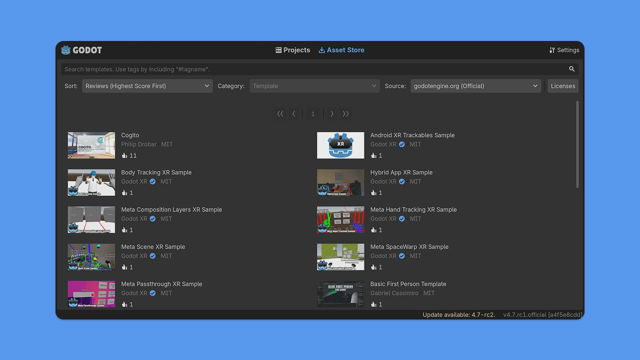
Task: Click the magnifier search icon
Action: [572, 69]
